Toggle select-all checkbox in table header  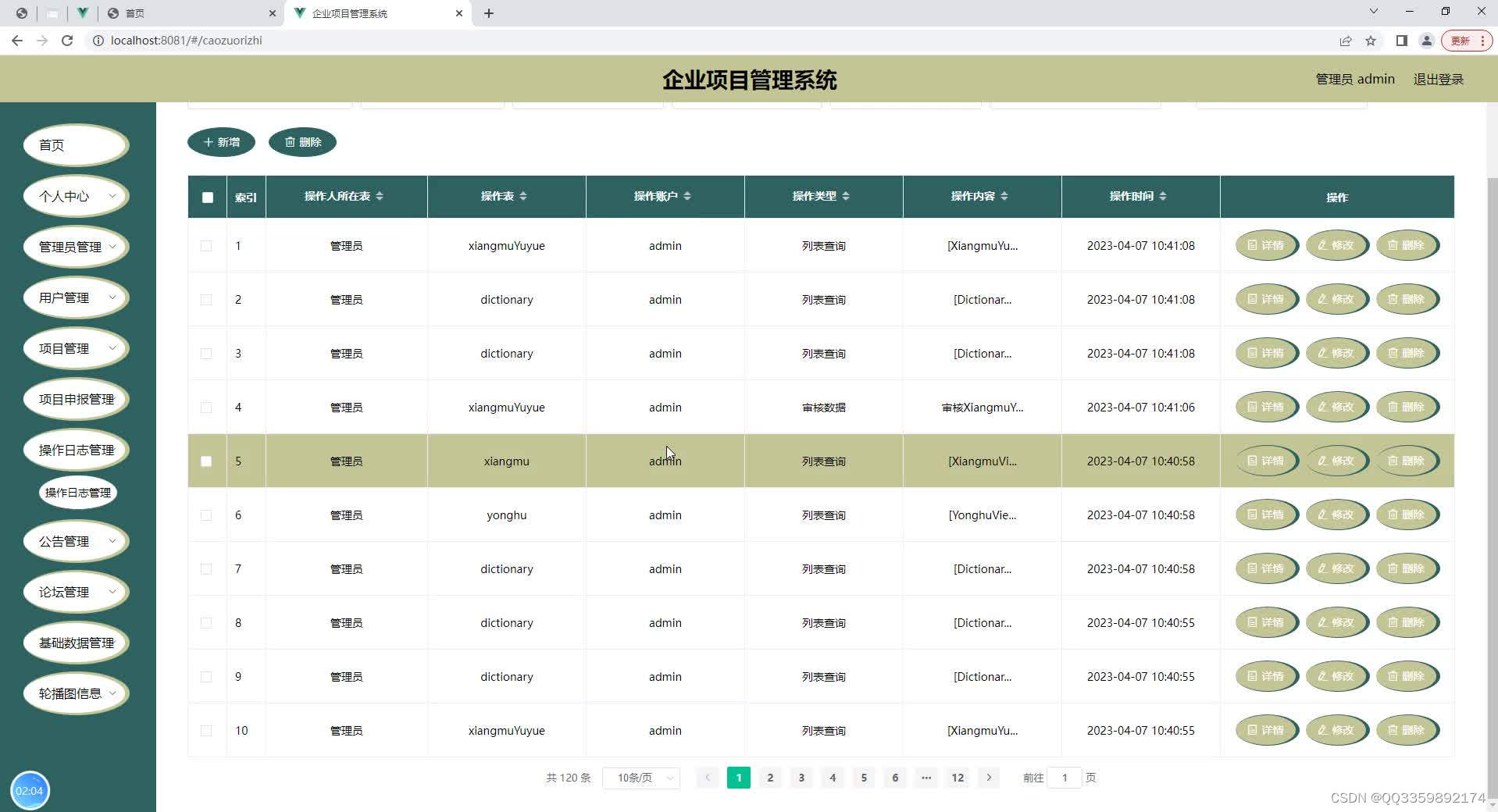pos(207,198)
